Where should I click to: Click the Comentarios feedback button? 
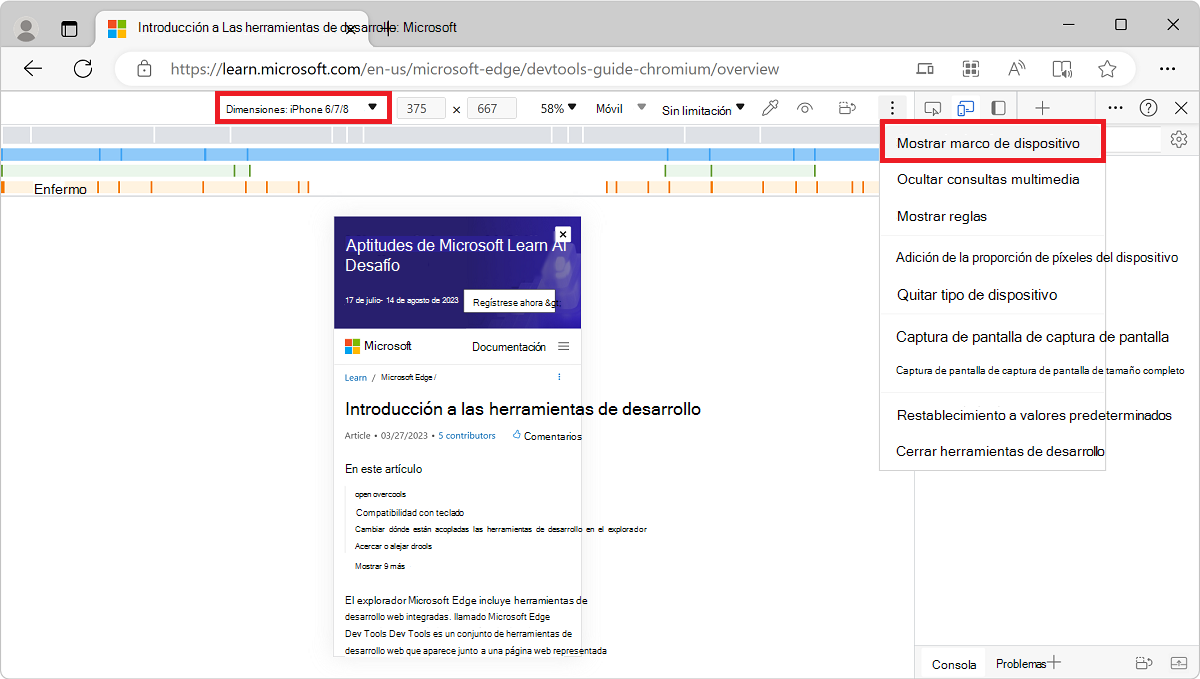(x=547, y=436)
